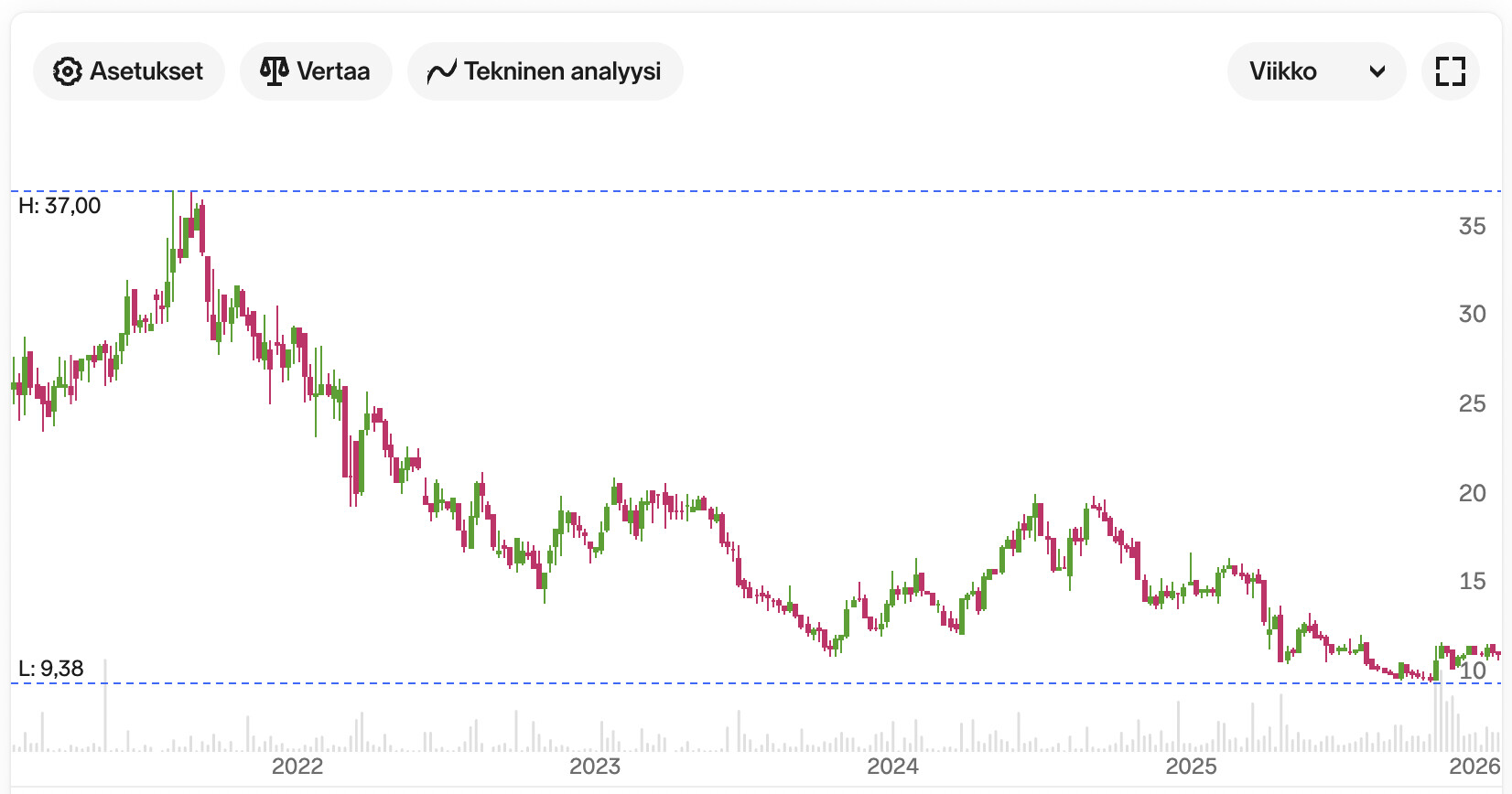Select the 15 value on the price axis
The width and height of the screenshot is (1512, 794).
pyautogui.click(x=1472, y=581)
